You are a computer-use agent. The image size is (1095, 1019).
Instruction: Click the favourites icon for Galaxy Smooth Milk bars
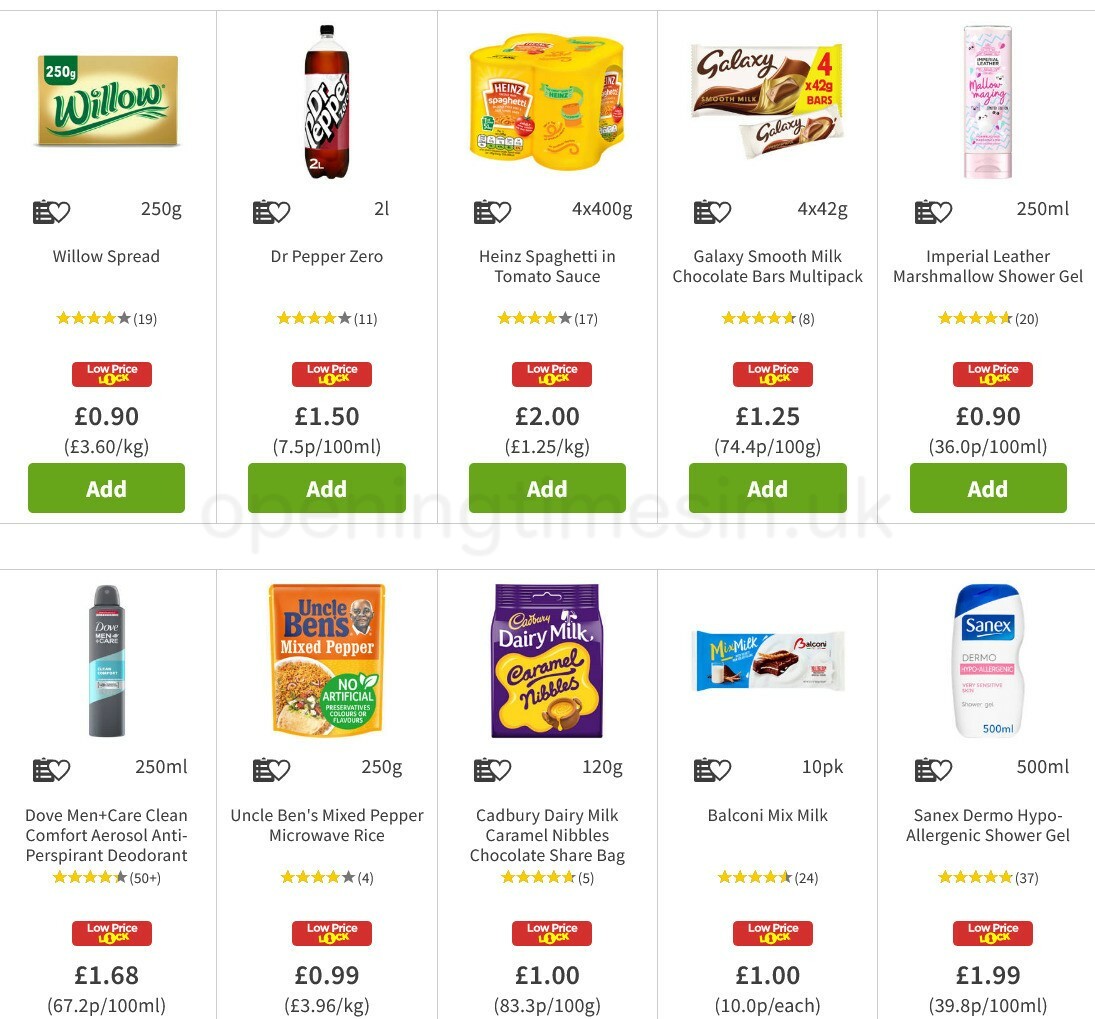click(711, 211)
